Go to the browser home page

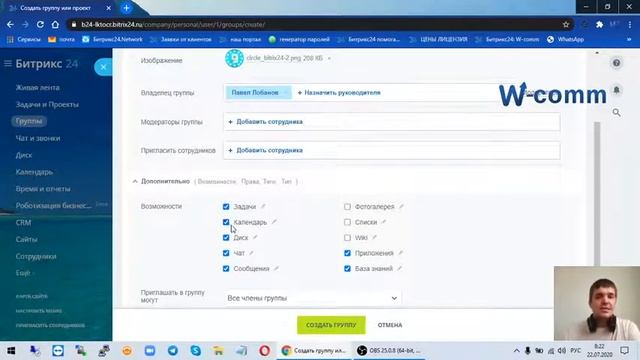pyautogui.click(x=55, y=24)
